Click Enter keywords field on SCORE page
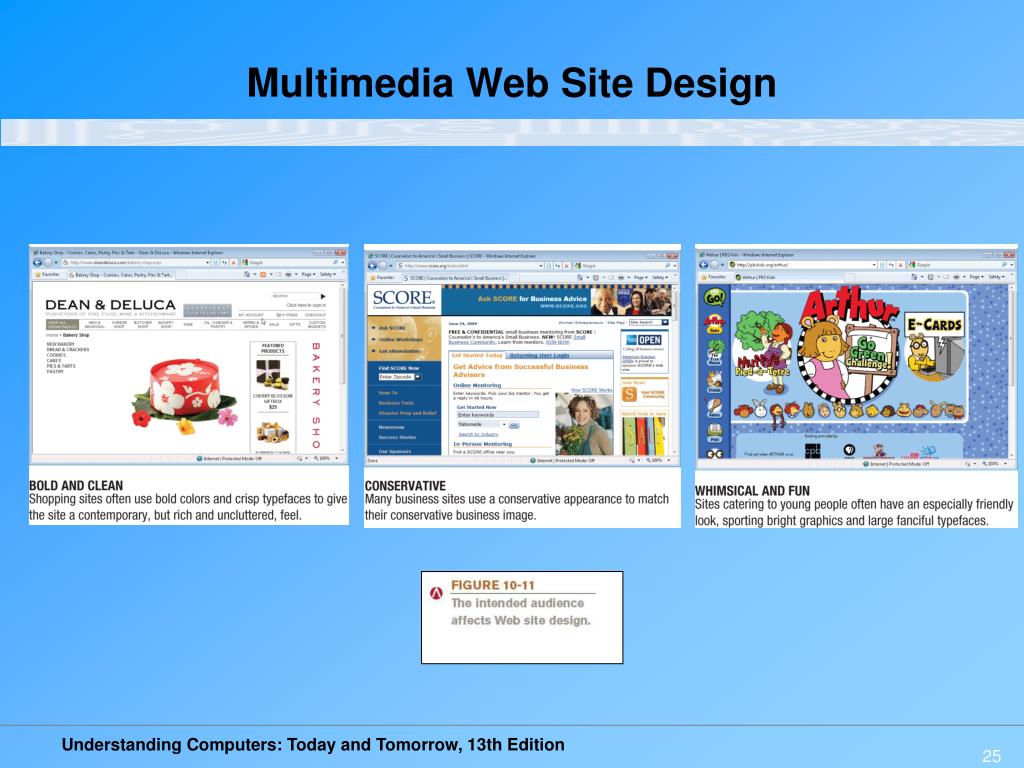This screenshot has width=1024, height=768. click(498, 415)
